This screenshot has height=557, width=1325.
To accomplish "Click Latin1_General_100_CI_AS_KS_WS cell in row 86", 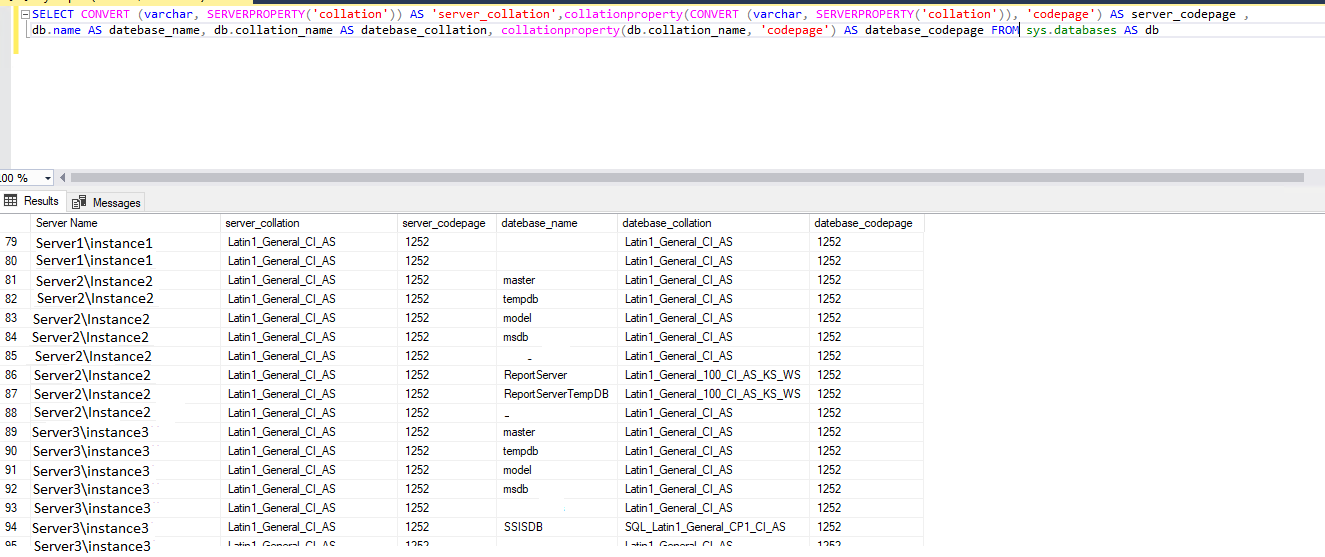I will click(714, 375).
